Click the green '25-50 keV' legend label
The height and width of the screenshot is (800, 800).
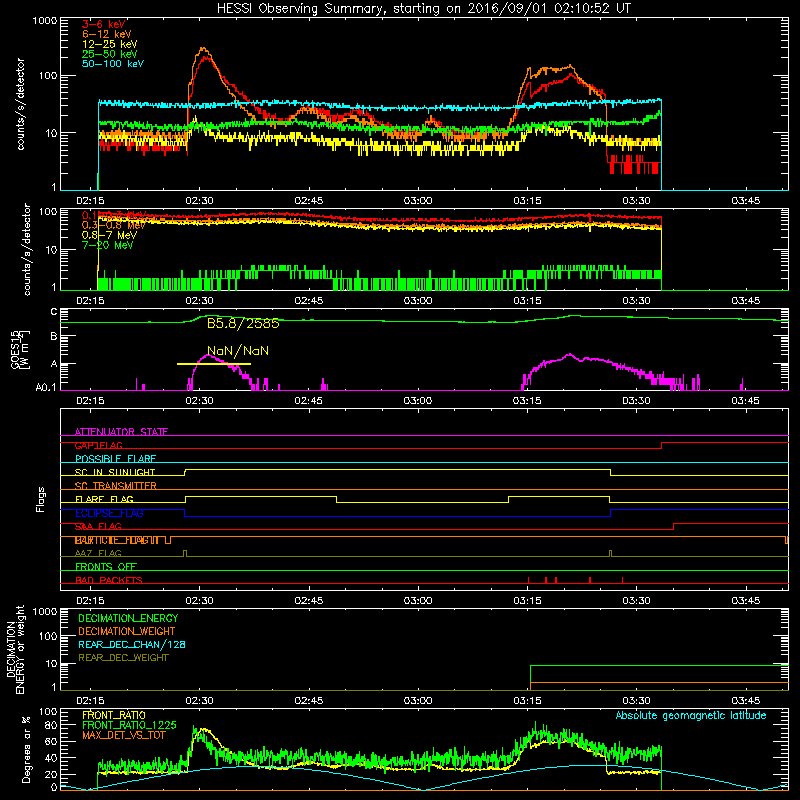point(110,54)
